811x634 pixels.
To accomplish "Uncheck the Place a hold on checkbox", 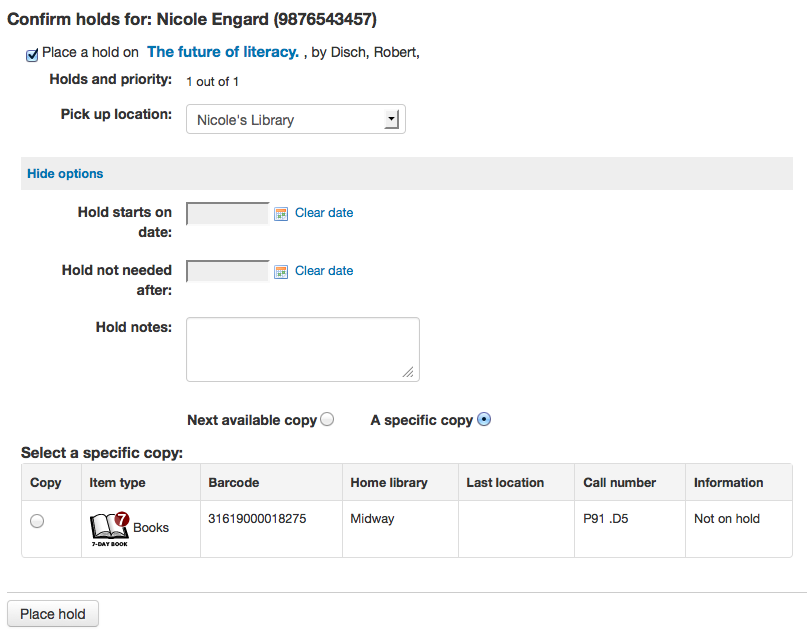I will 32,55.
